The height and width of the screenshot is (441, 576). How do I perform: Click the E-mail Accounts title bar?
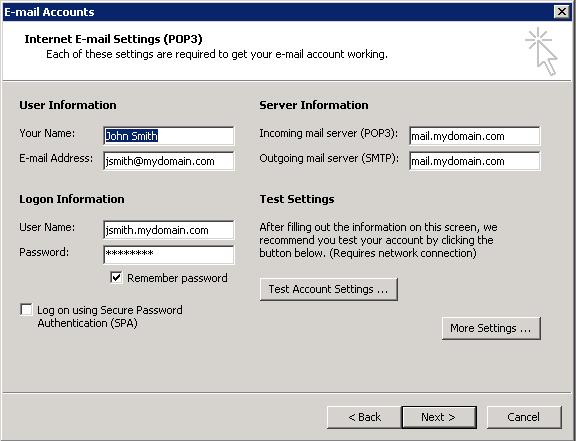coord(279,12)
